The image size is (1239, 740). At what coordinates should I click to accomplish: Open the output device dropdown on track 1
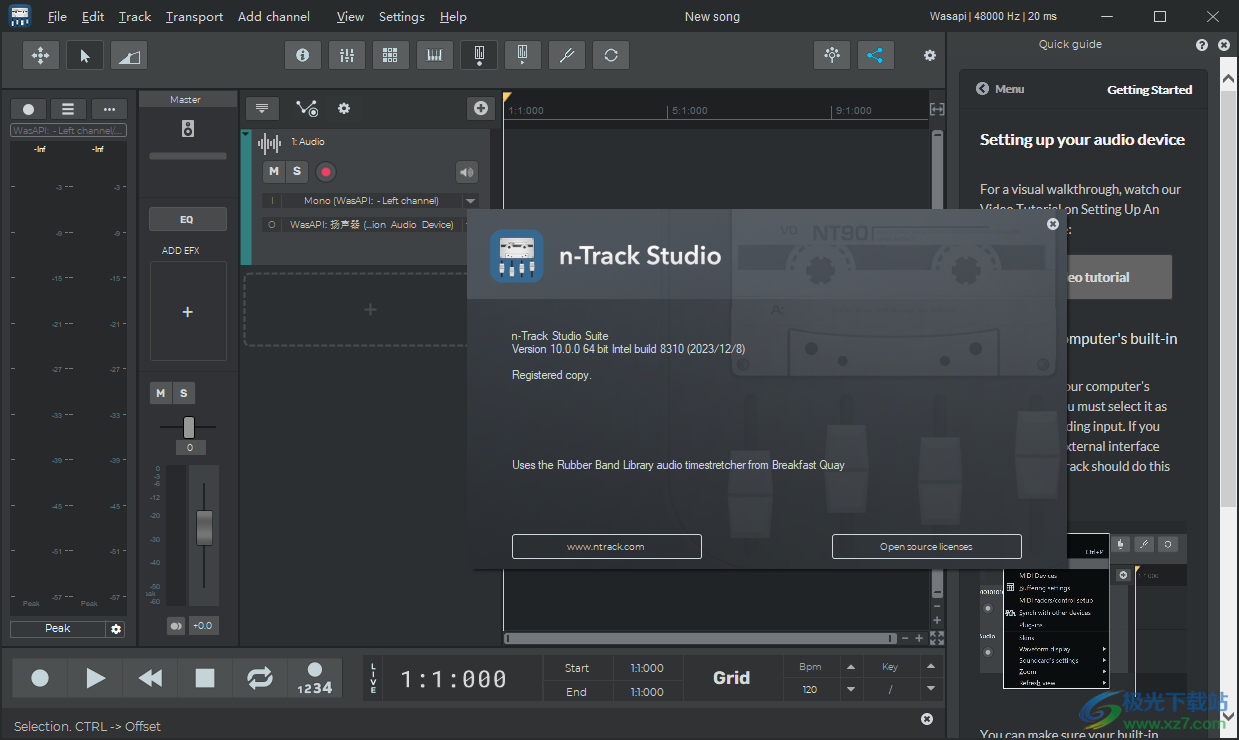pyautogui.click(x=465, y=224)
